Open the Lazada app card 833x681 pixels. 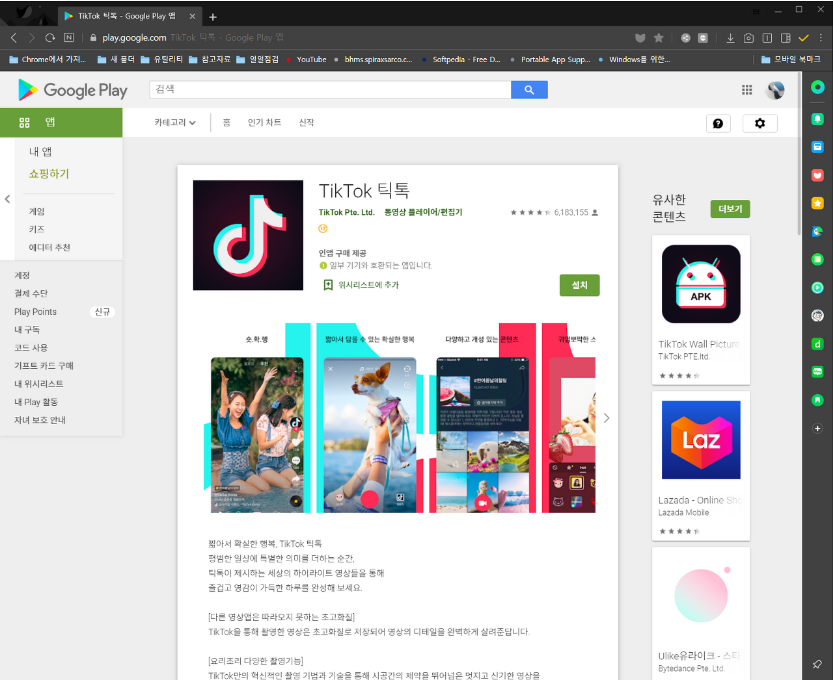click(x=701, y=466)
